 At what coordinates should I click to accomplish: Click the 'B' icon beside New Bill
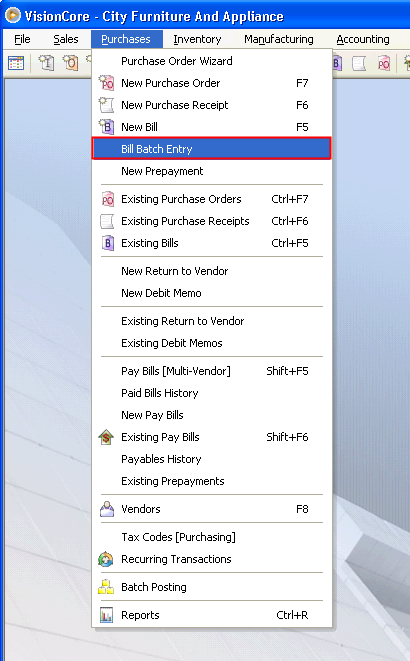(106, 126)
